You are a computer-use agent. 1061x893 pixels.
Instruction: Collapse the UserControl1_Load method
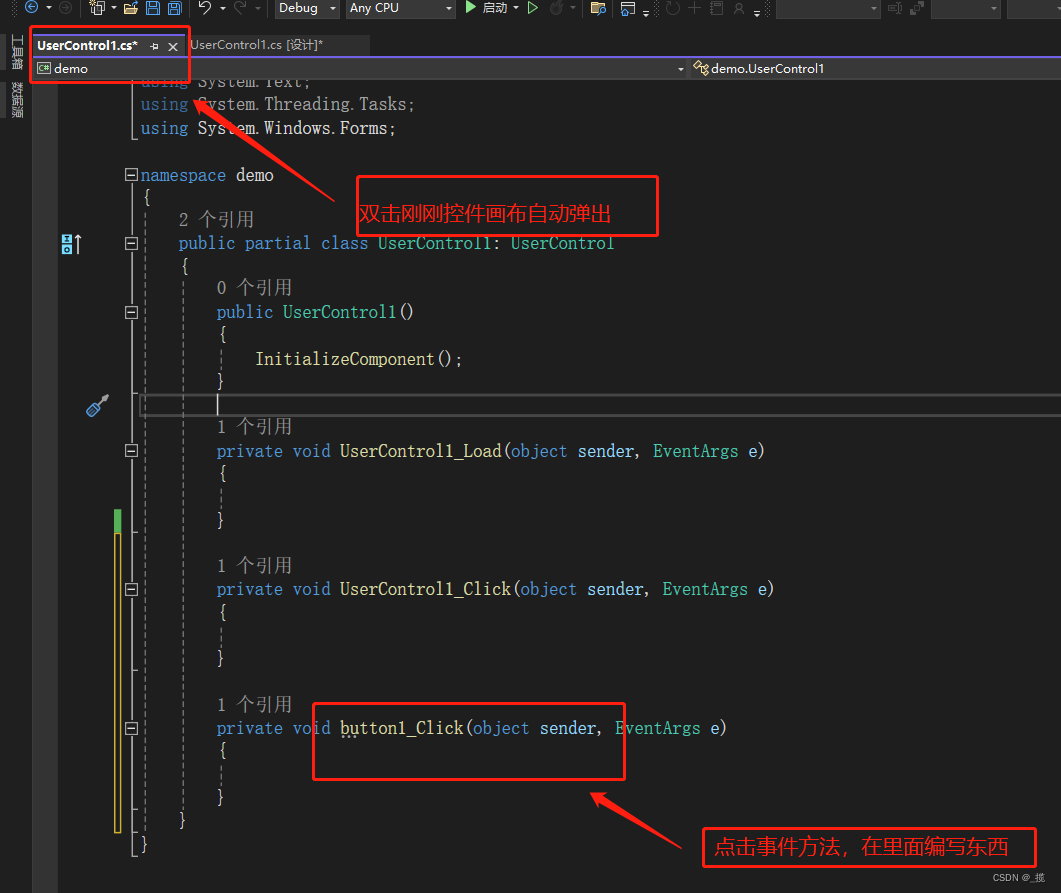click(131, 450)
